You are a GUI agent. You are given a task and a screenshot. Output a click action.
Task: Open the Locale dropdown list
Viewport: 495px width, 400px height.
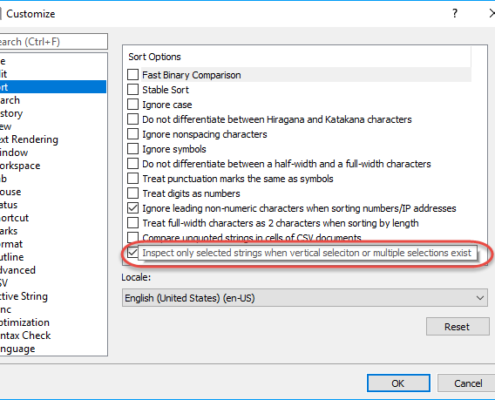pyautogui.click(x=305, y=298)
